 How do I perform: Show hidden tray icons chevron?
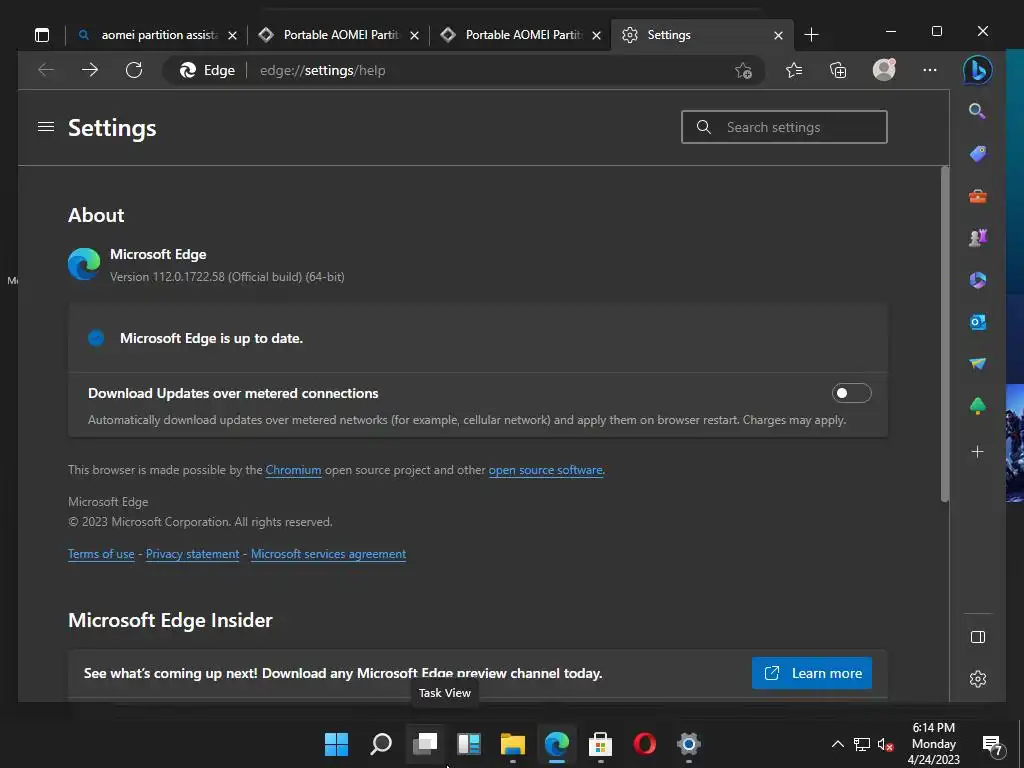click(837, 744)
